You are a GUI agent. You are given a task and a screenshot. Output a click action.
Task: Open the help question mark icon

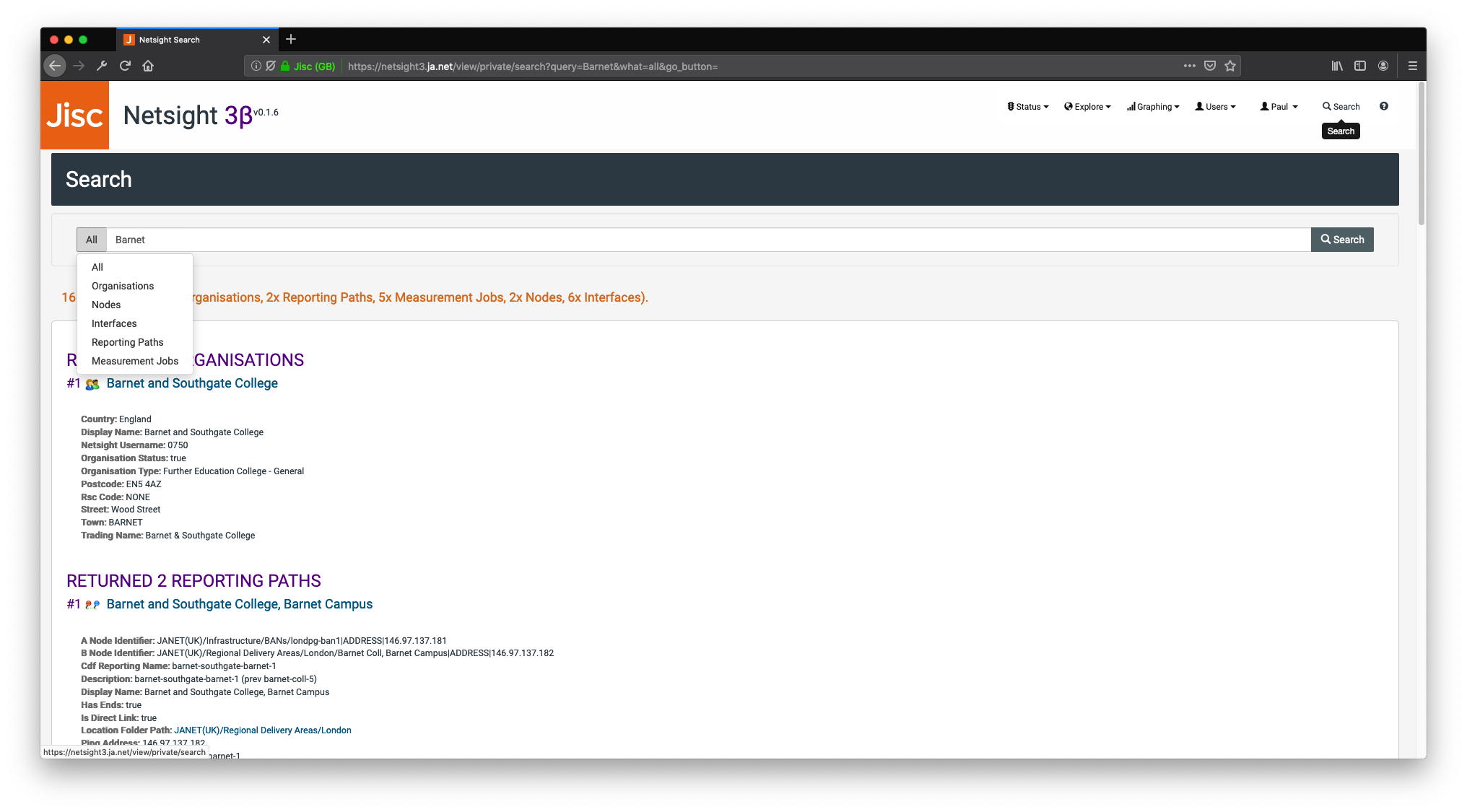[x=1384, y=106]
